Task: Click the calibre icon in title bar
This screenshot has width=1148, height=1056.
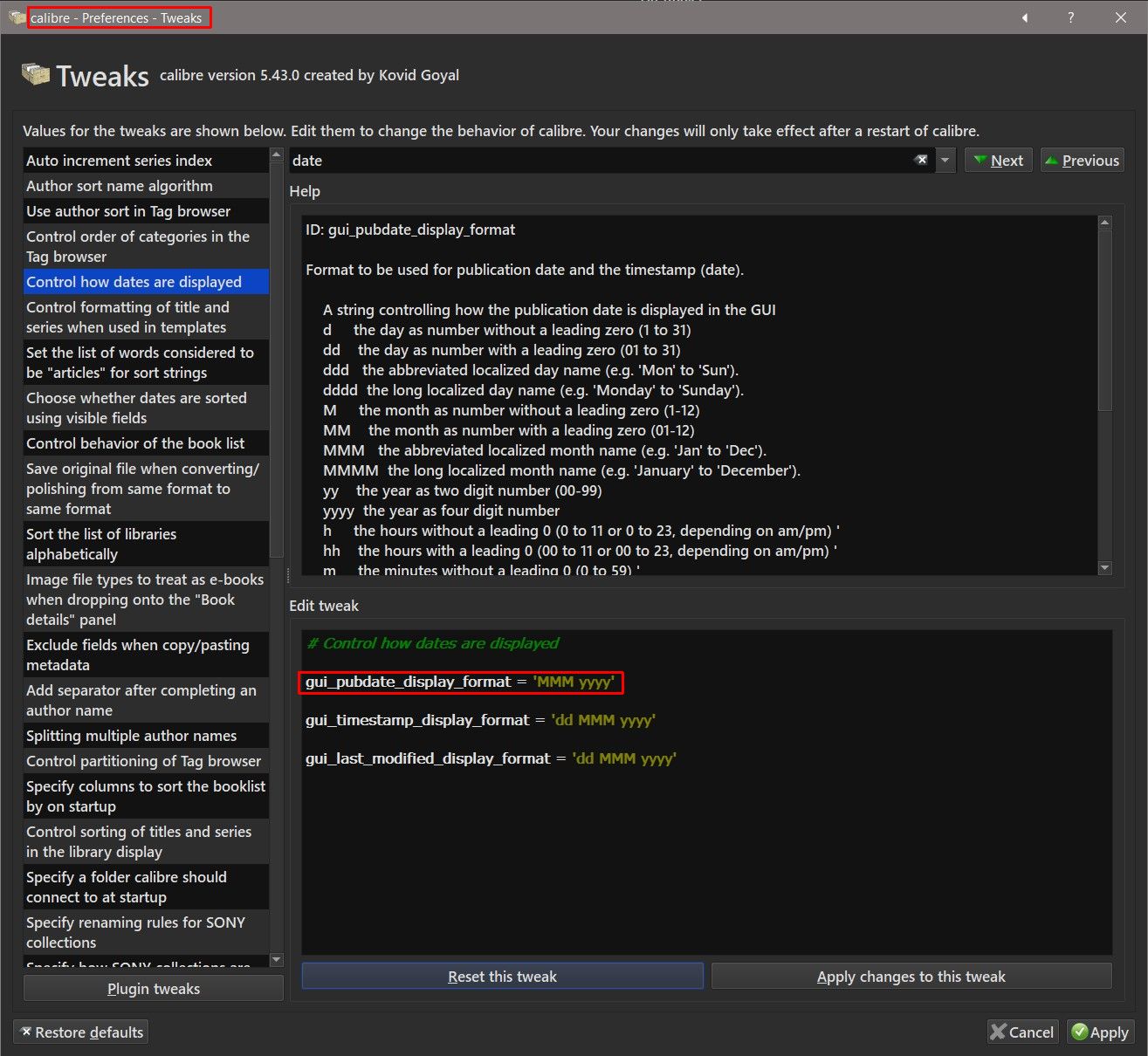Action: click(17, 17)
